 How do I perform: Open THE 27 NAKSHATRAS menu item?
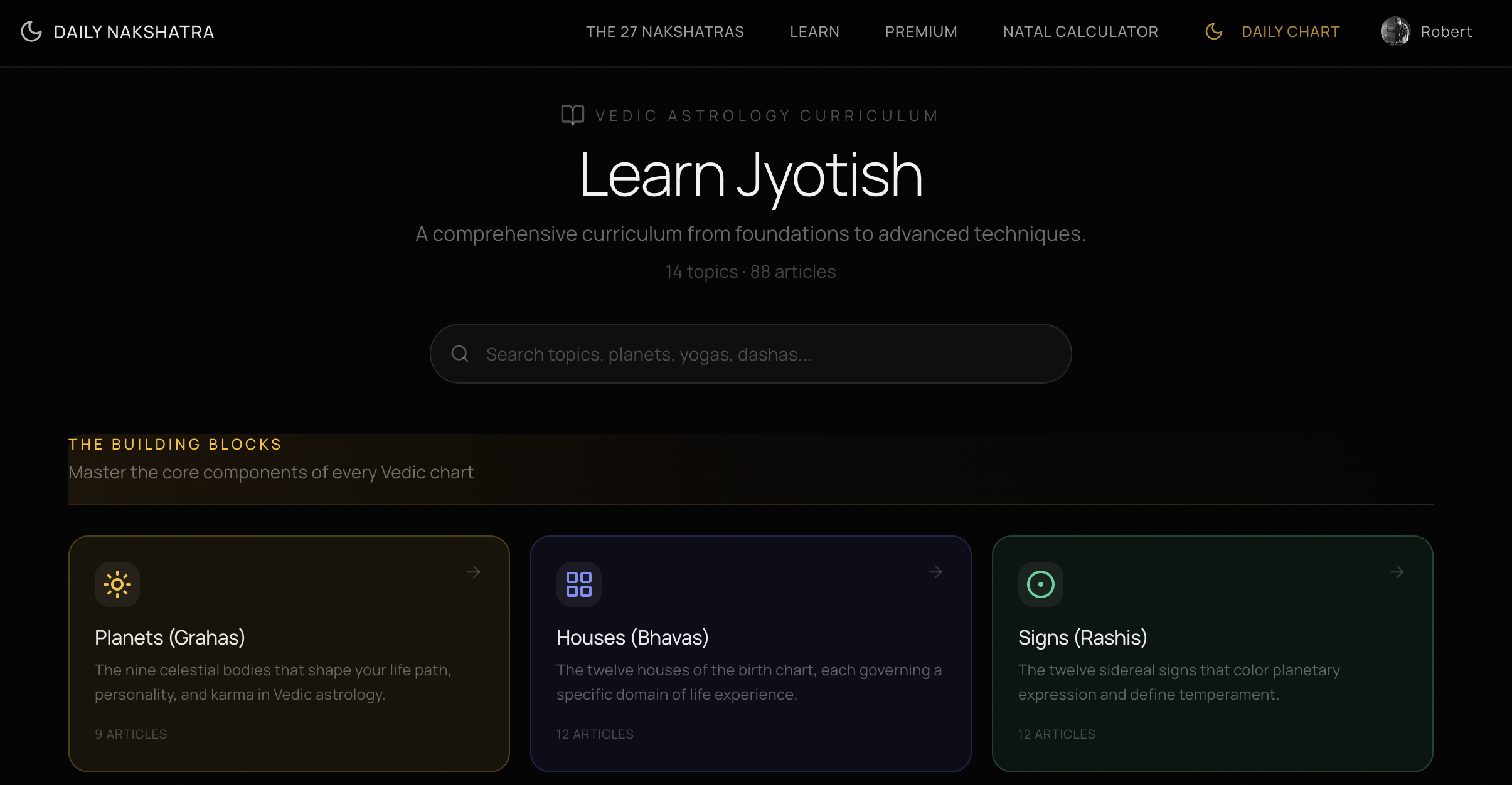click(x=665, y=31)
